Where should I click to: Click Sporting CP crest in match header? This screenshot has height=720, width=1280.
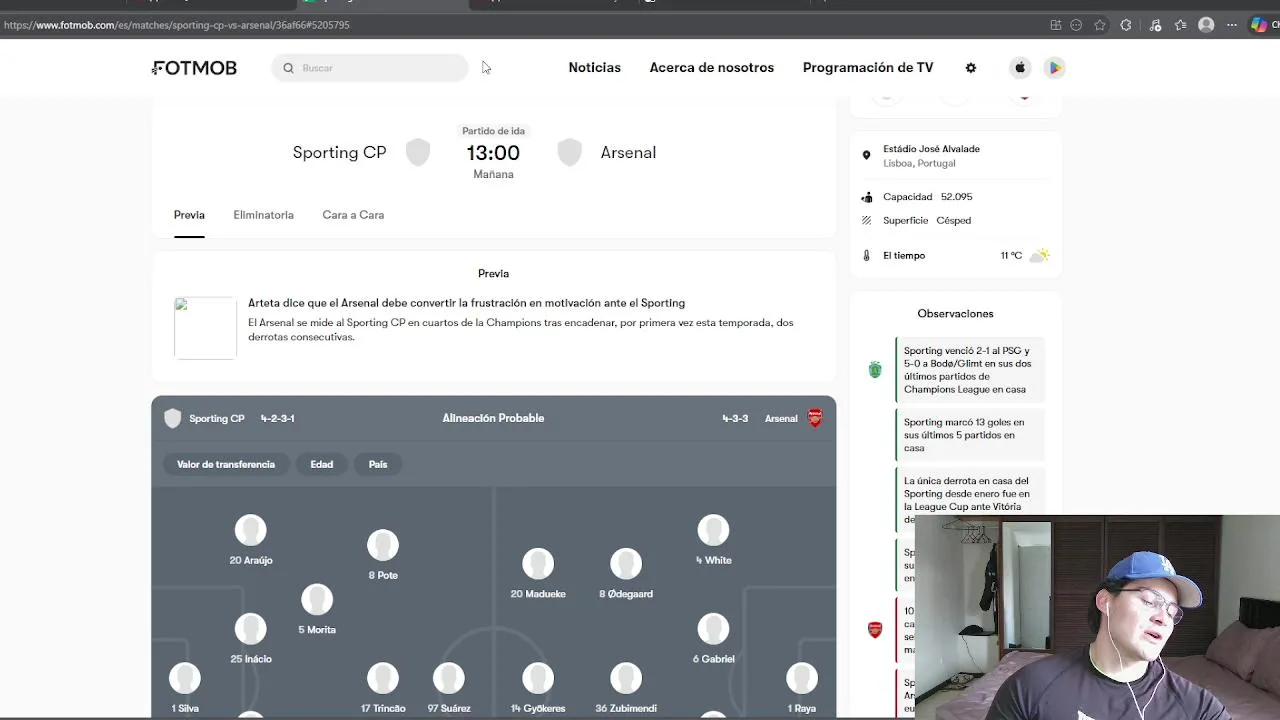[x=418, y=152]
